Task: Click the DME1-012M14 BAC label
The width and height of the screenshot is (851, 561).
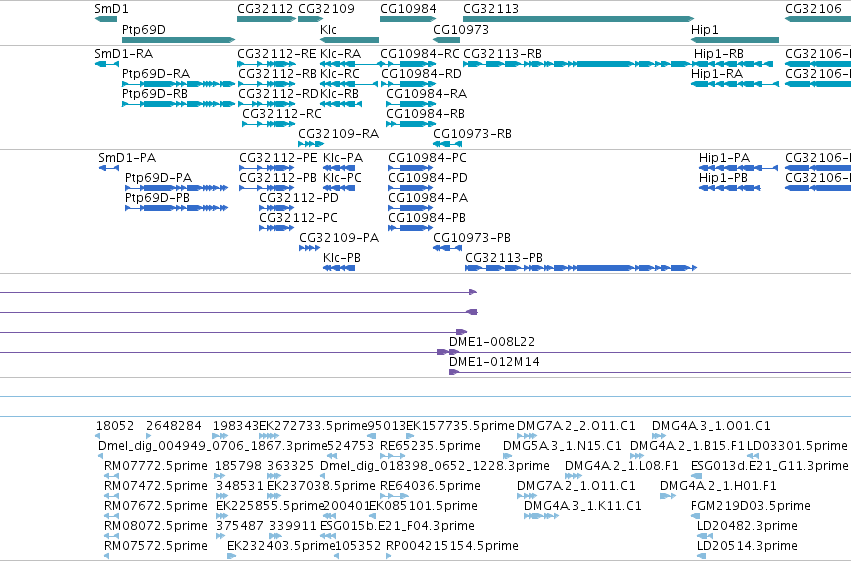Action: point(494,362)
